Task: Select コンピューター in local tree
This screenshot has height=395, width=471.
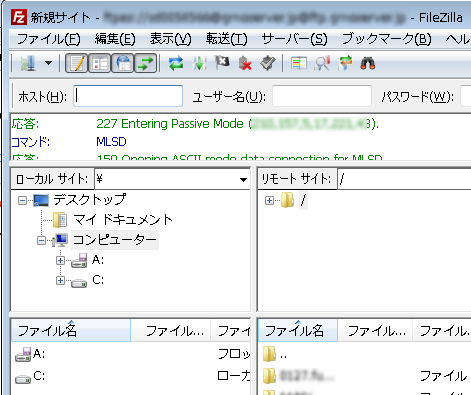Action: pos(115,240)
